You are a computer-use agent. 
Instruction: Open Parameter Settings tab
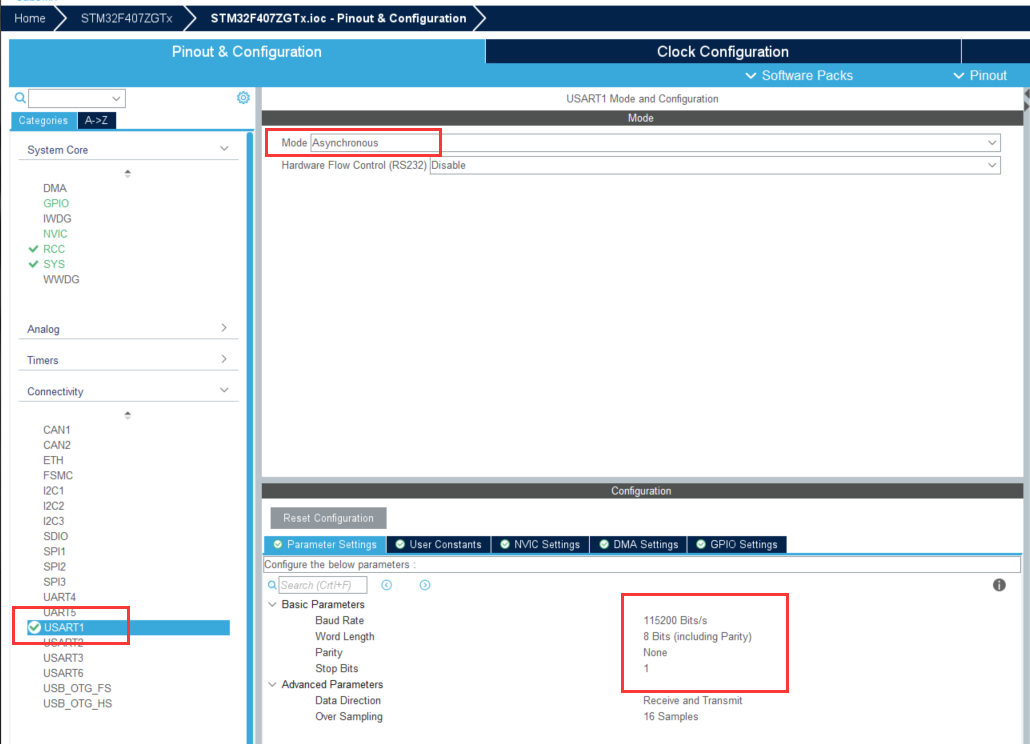[x=325, y=544]
